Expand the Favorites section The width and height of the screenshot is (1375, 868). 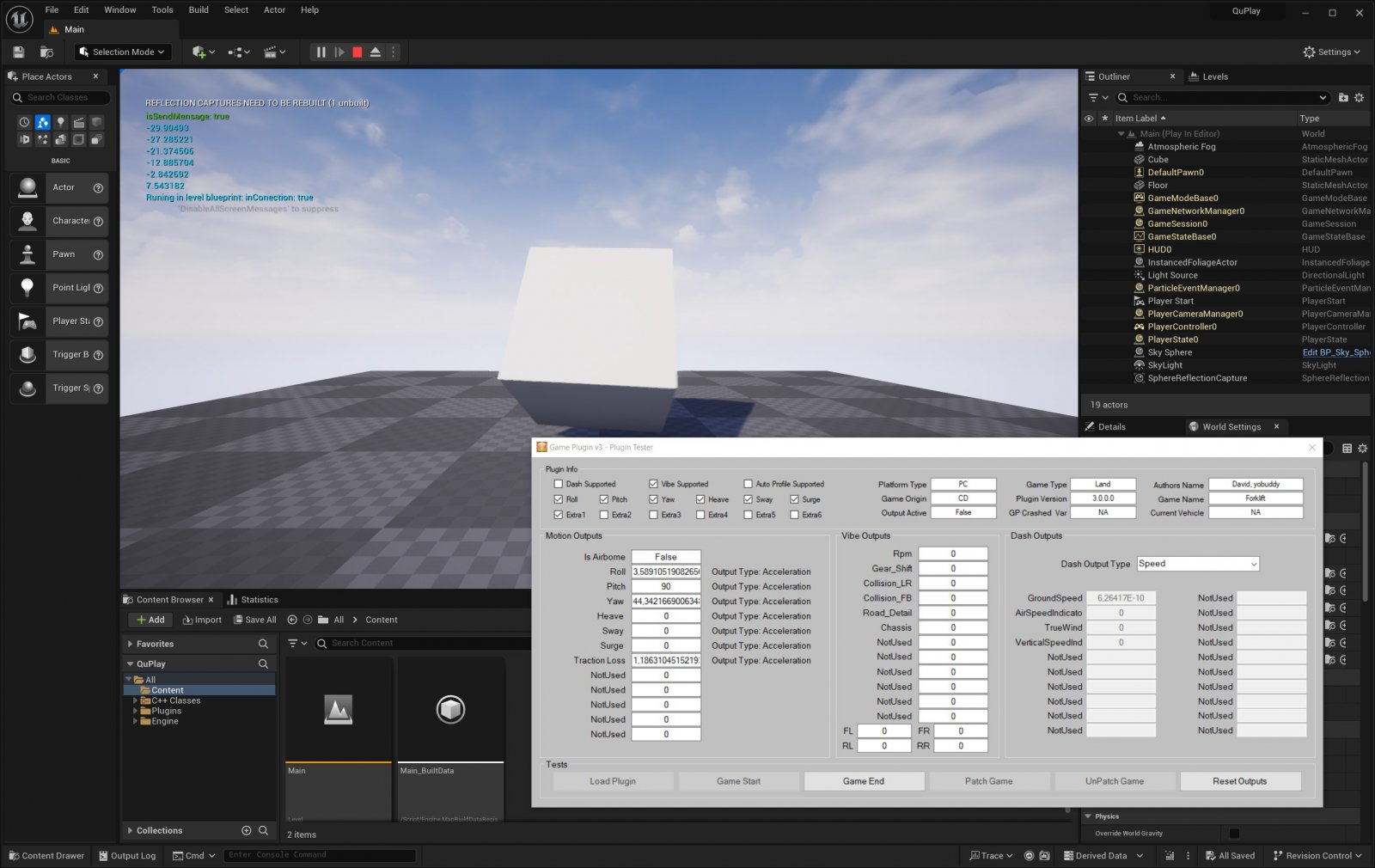pos(130,645)
